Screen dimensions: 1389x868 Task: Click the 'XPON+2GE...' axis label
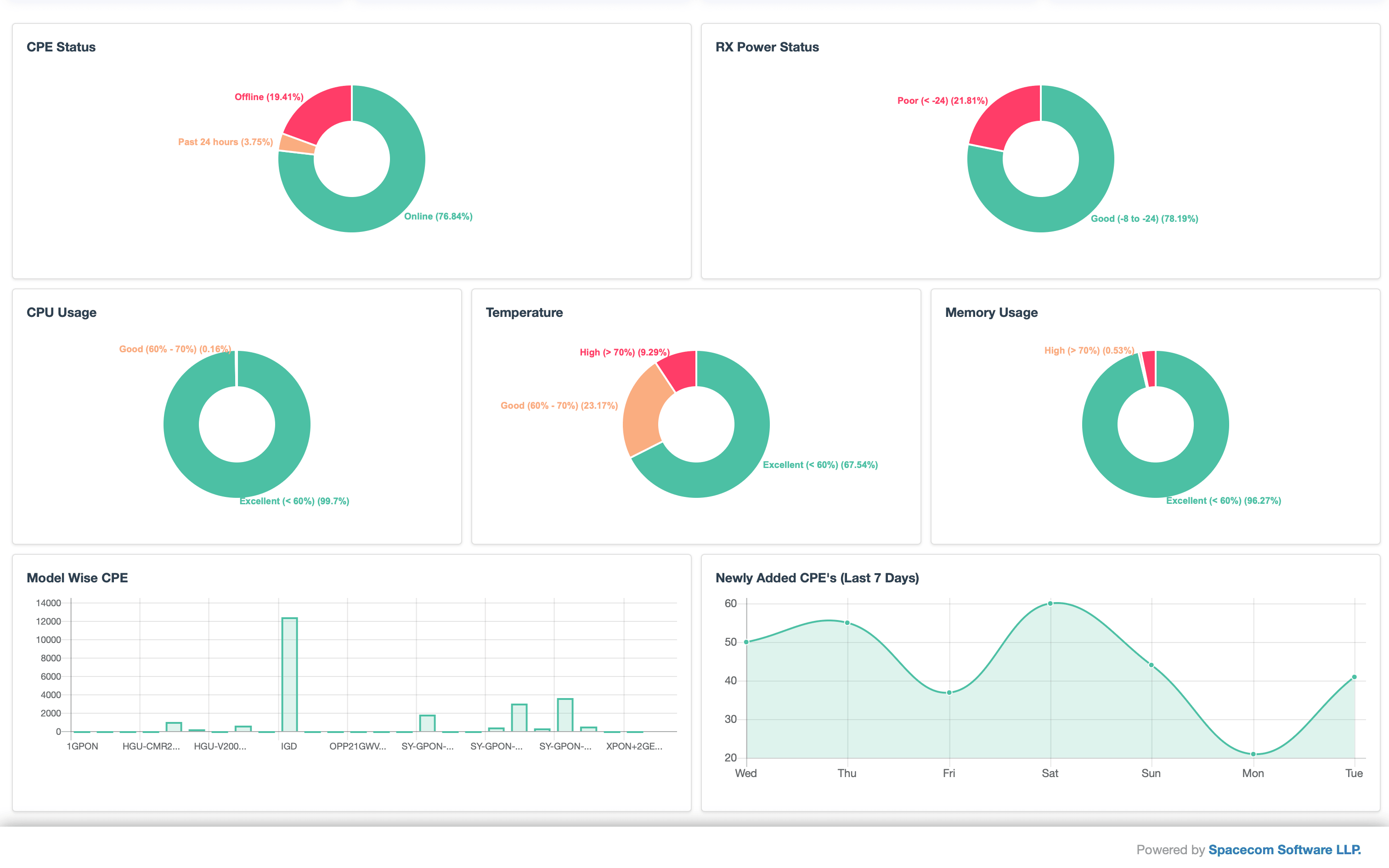pyautogui.click(x=634, y=746)
